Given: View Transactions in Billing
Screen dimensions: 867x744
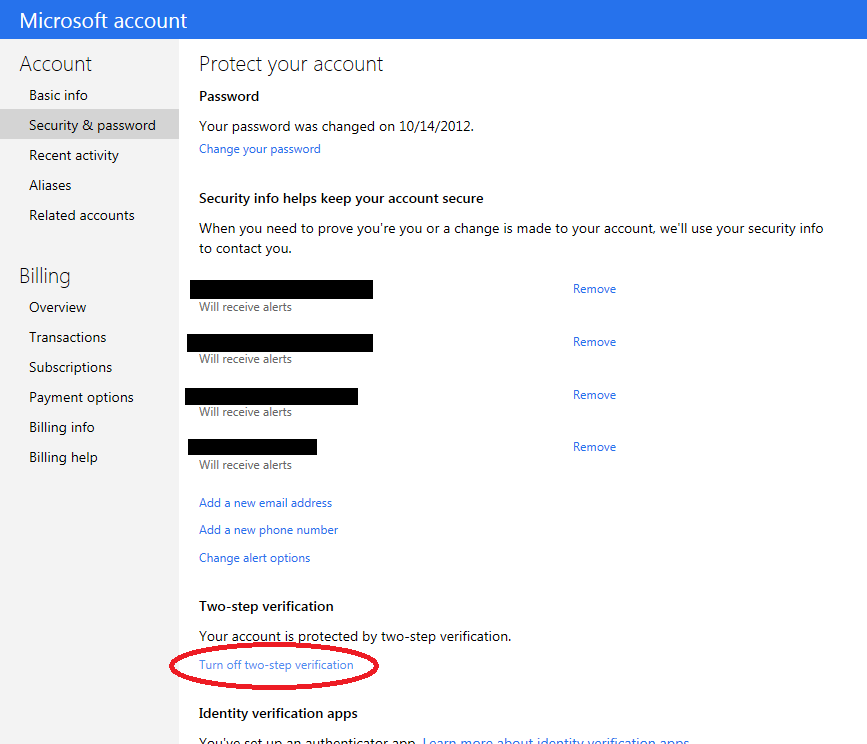Looking at the screenshot, I should (x=67, y=337).
